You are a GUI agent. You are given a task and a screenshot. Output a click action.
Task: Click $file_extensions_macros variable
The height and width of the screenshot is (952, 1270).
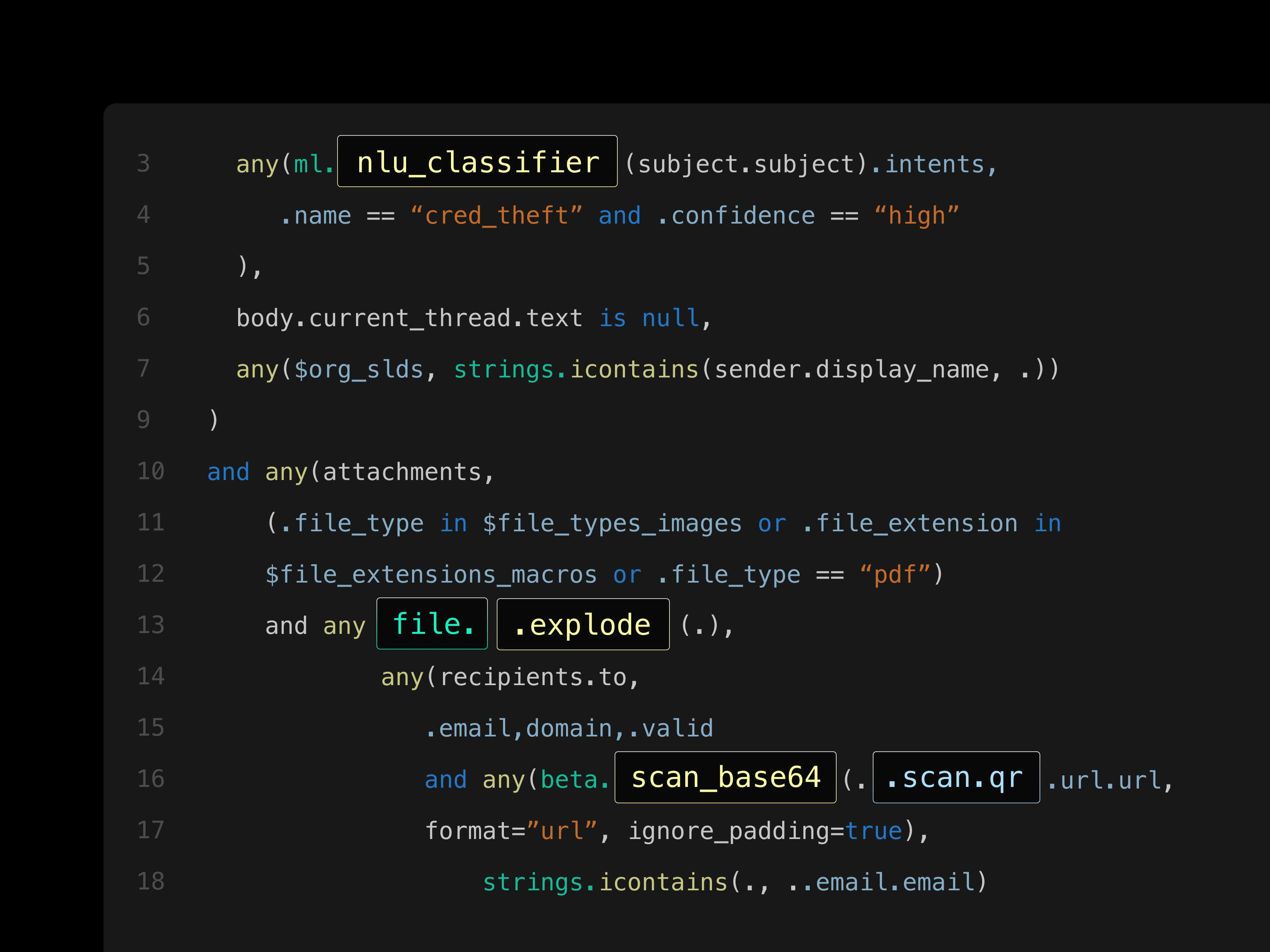click(431, 575)
